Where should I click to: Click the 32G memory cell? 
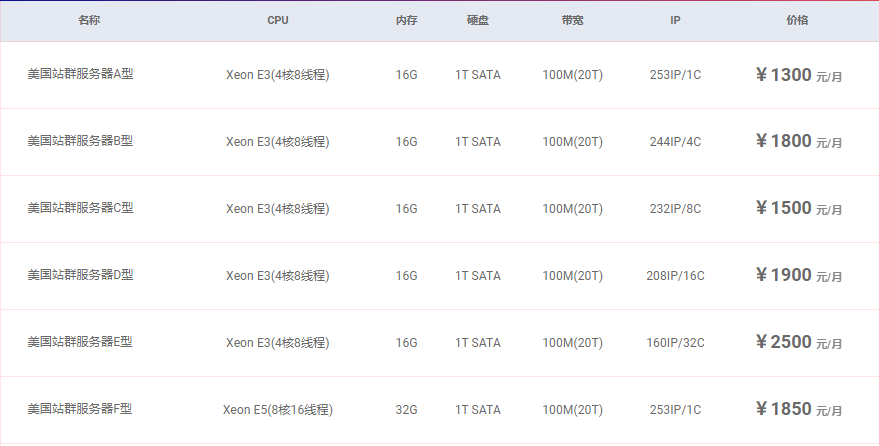tap(406, 410)
